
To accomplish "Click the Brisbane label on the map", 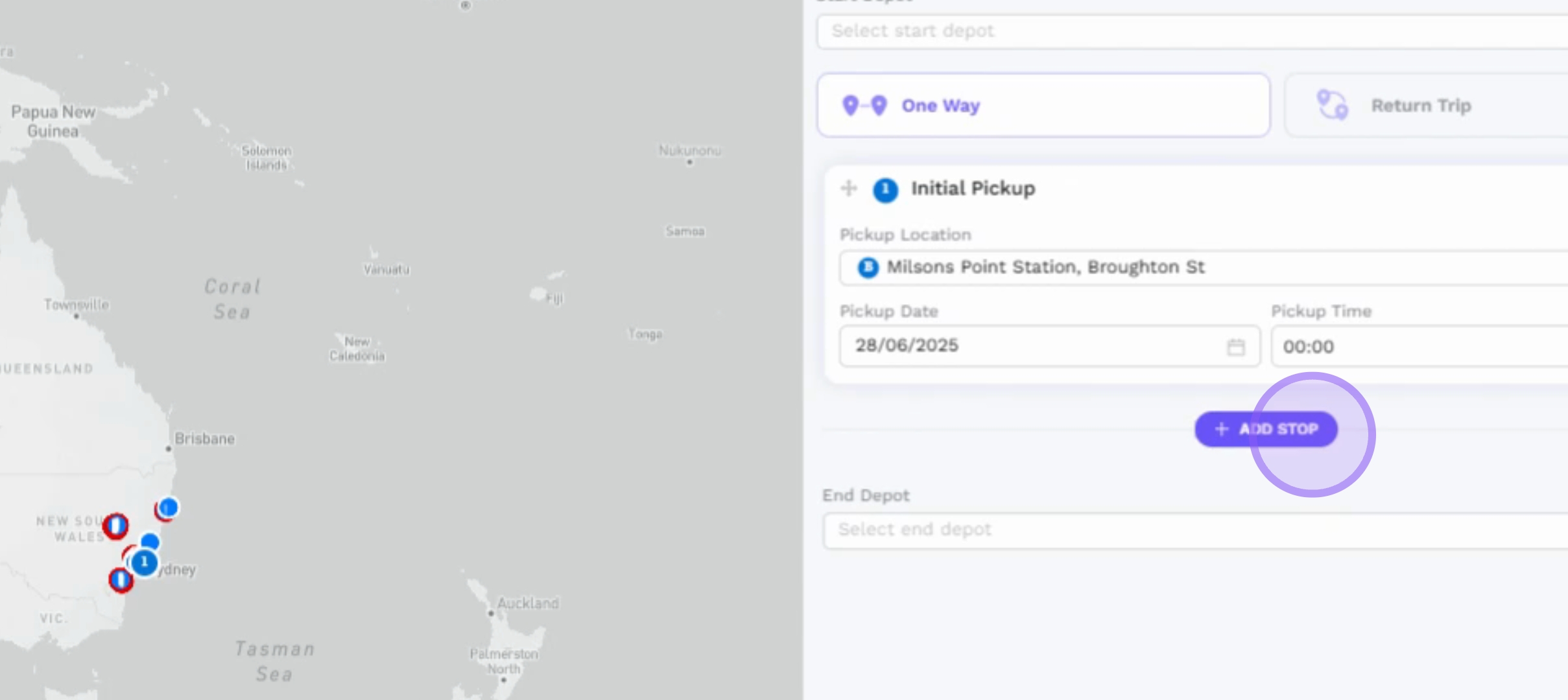I will pos(204,439).
